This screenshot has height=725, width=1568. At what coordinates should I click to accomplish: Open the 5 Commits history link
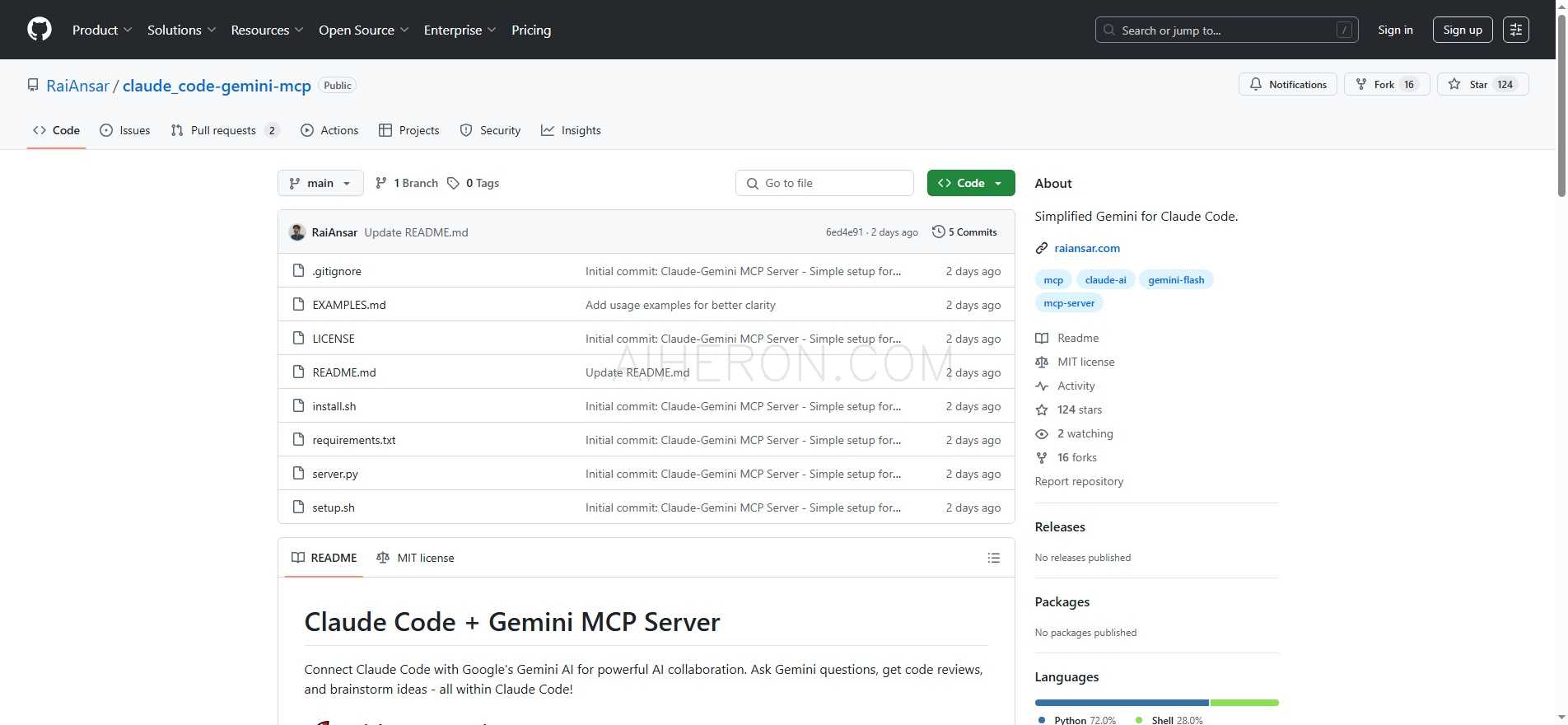point(964,232)
